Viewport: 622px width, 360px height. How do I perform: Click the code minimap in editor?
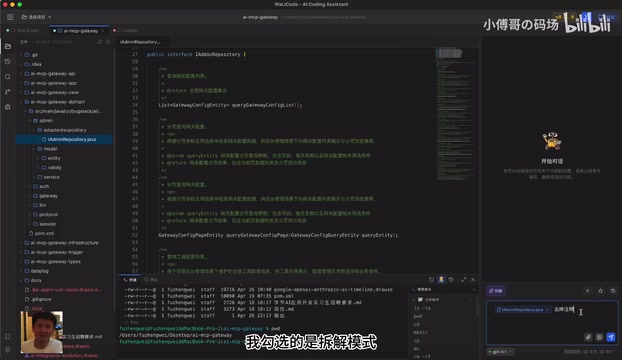455,115
